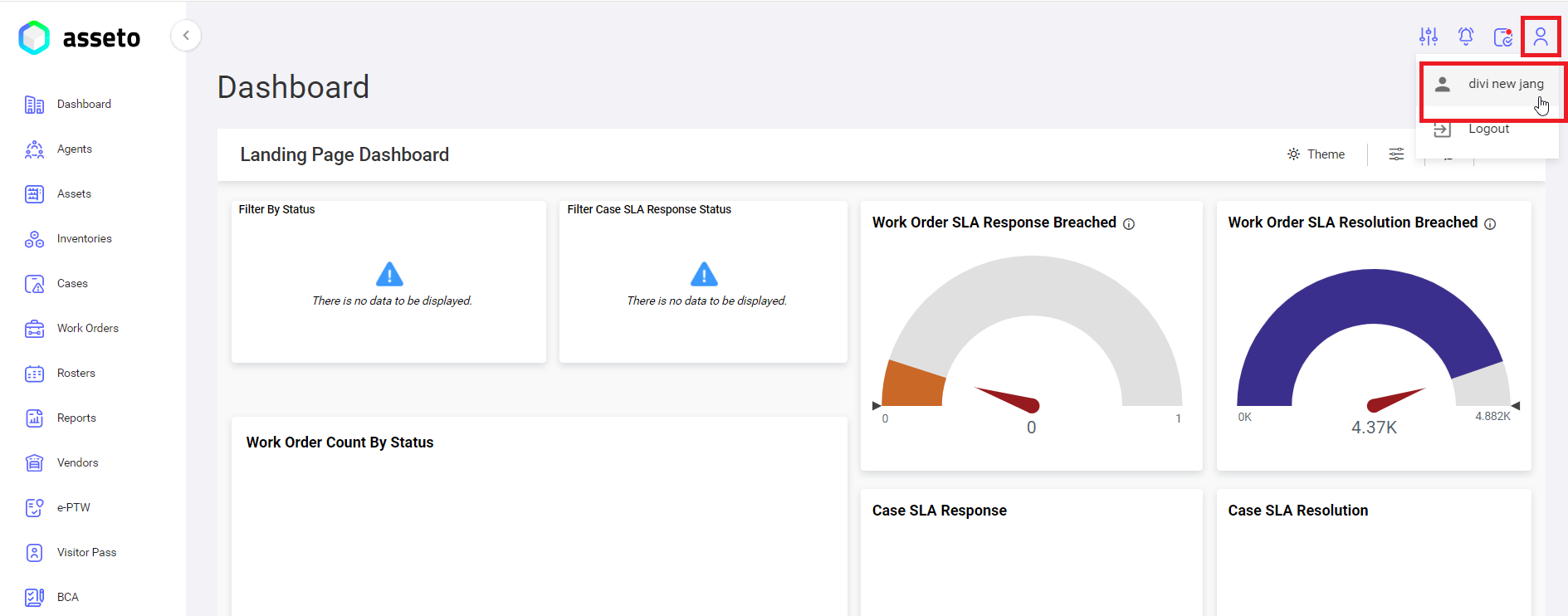Open the user profile icon
The height and width of the screenshot is (616, 1568).
coord(1541,37)
